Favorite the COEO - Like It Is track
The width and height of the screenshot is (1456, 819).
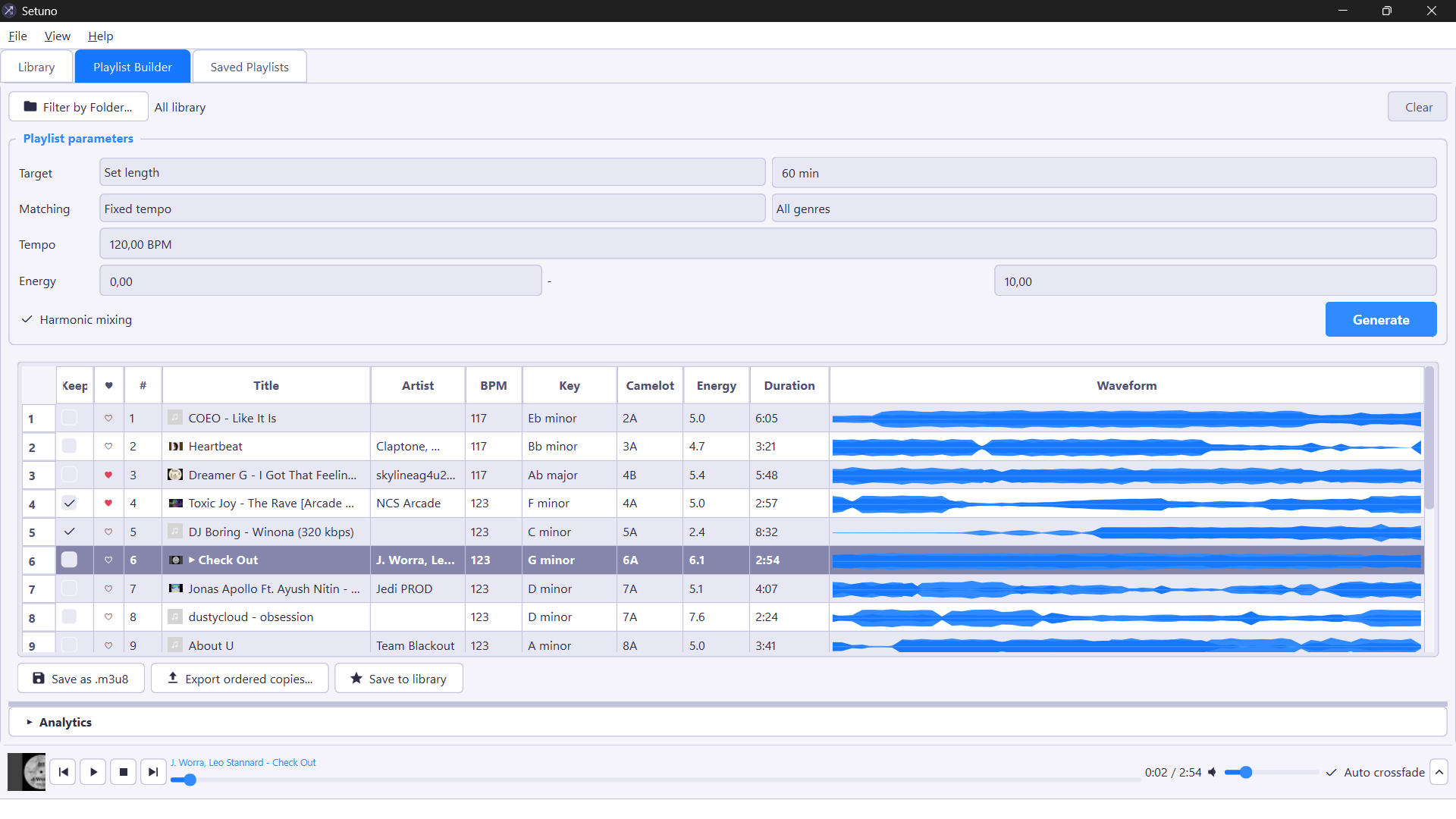tap(108, 418)
